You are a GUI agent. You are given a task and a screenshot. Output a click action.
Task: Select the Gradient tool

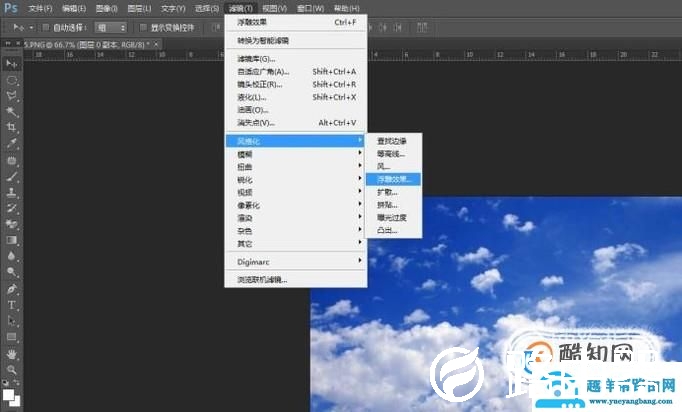[12, 240]
